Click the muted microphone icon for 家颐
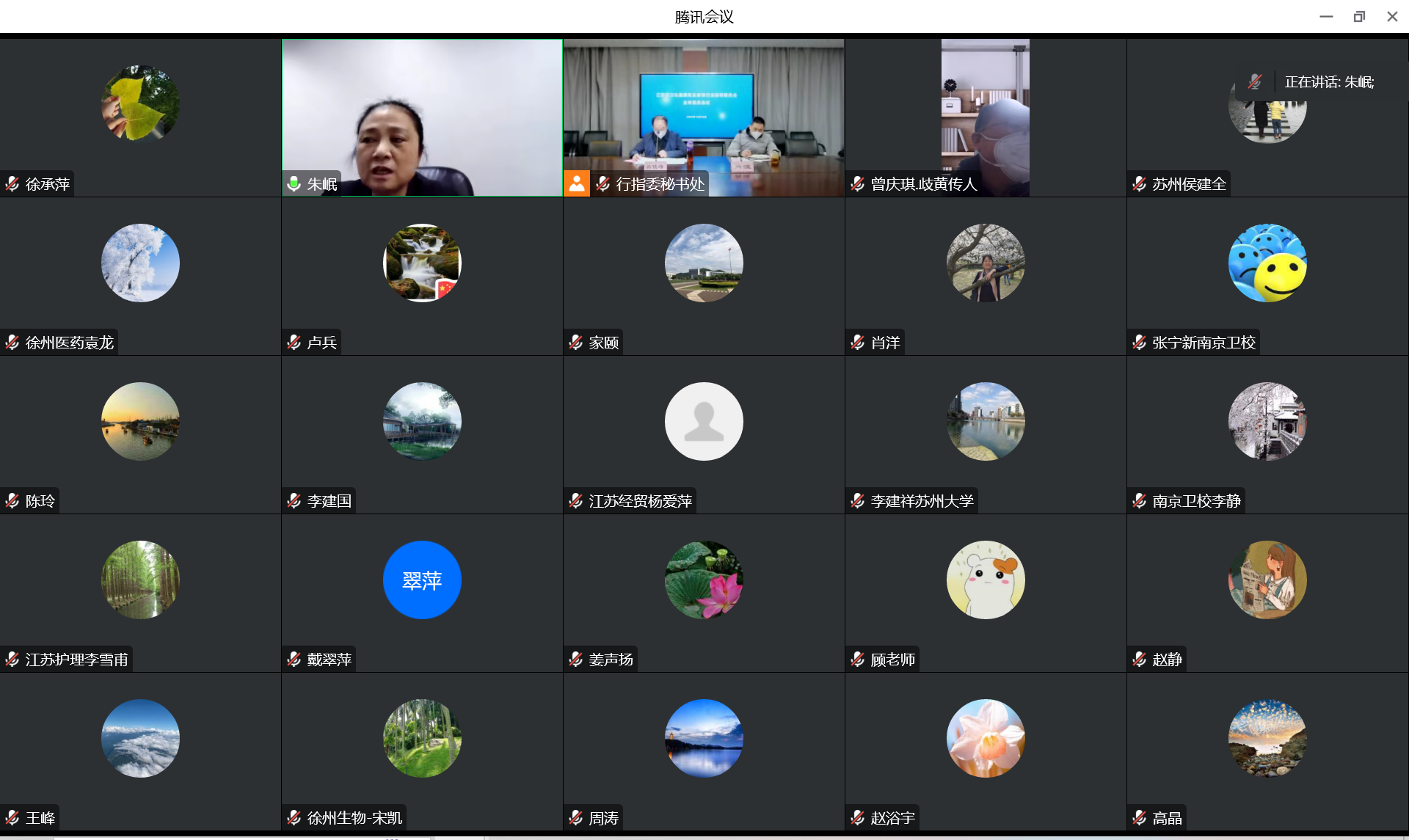 pos(576,342)
